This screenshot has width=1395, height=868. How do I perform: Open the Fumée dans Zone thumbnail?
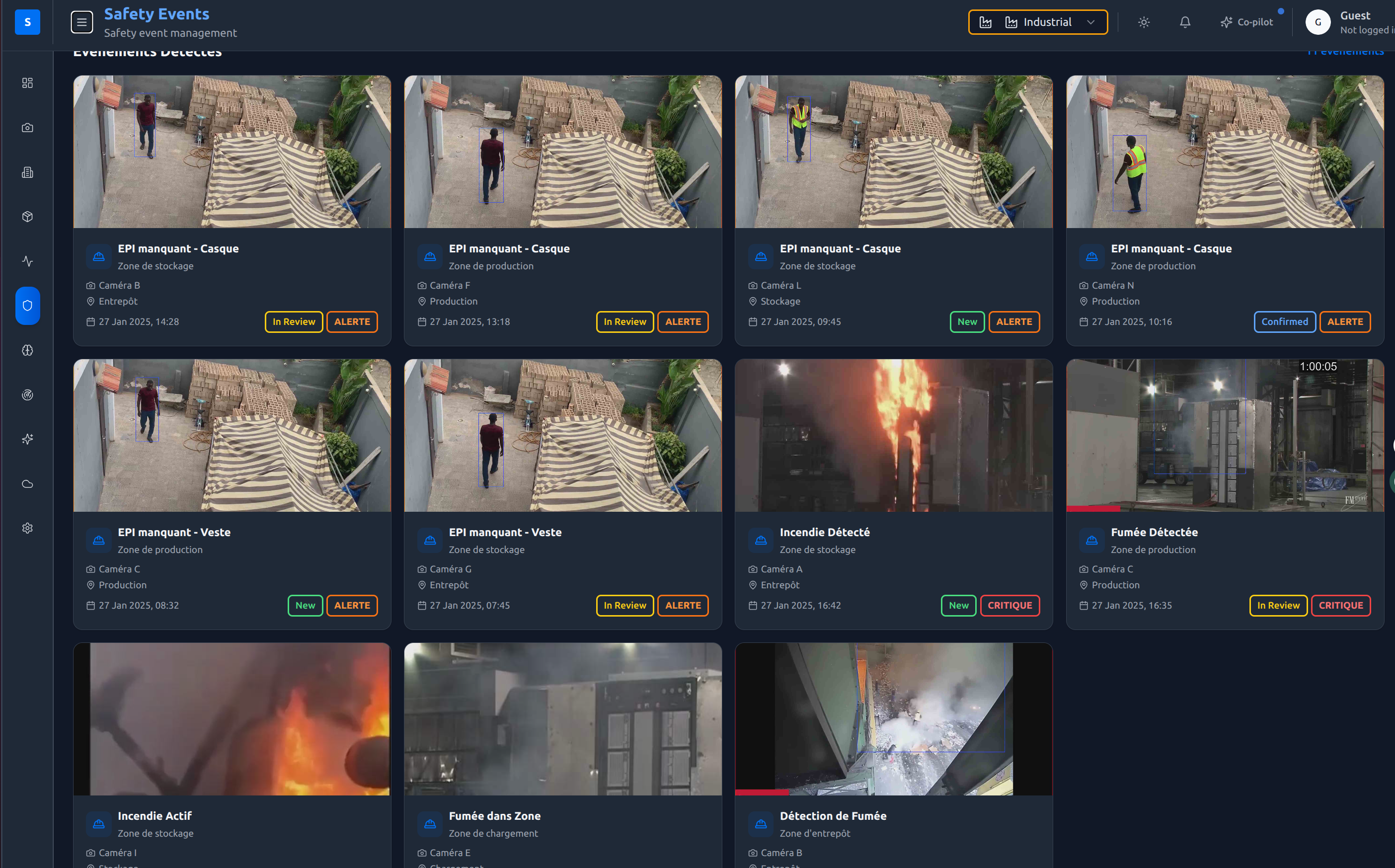pyautogui.click(x=563, y=719)
